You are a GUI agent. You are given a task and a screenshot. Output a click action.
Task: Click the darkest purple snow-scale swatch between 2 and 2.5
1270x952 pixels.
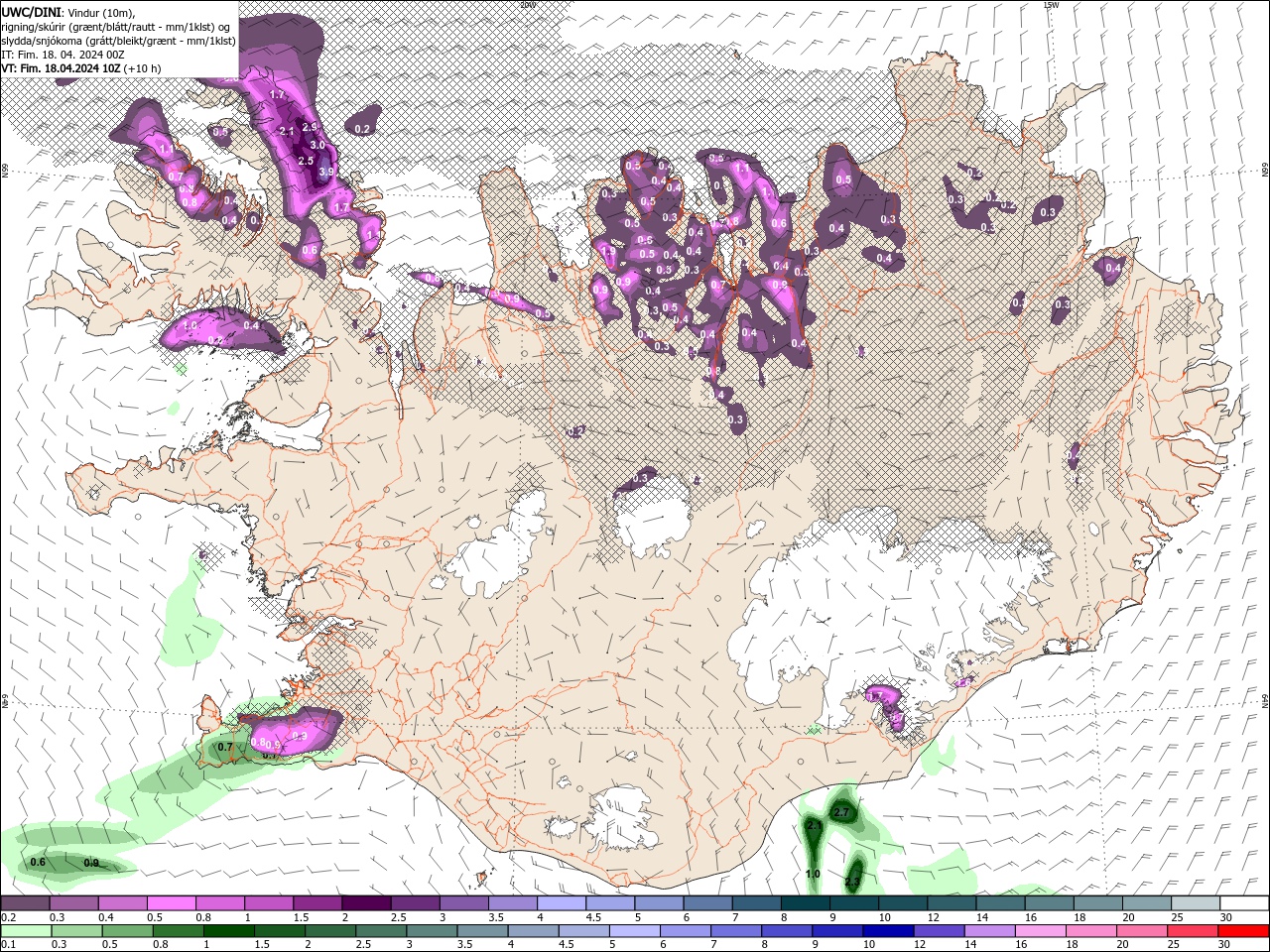pyautogui.click(x=365, y=903)
